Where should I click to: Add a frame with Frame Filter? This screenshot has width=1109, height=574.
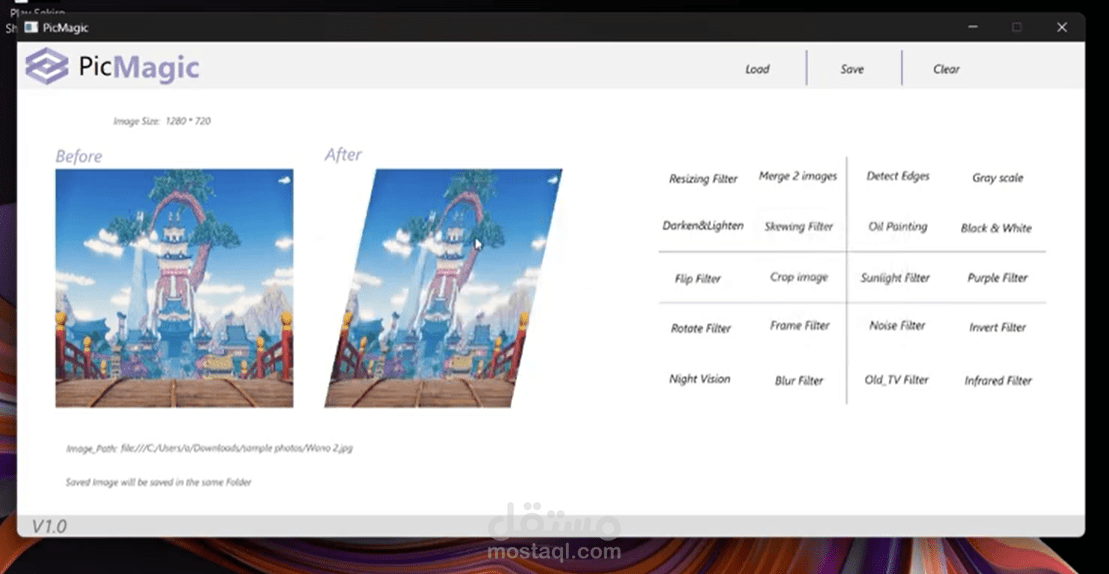[799, 326]
